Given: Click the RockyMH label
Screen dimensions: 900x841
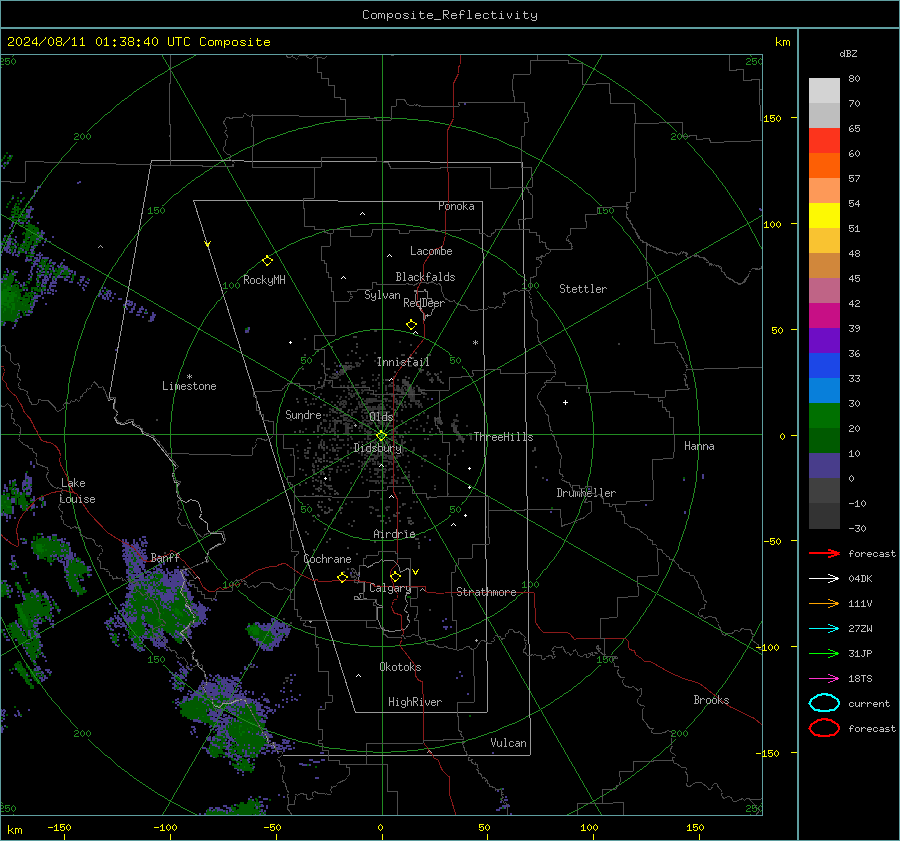Looking at the screenshot, I should pyautogui.click(x=264, y=280).
